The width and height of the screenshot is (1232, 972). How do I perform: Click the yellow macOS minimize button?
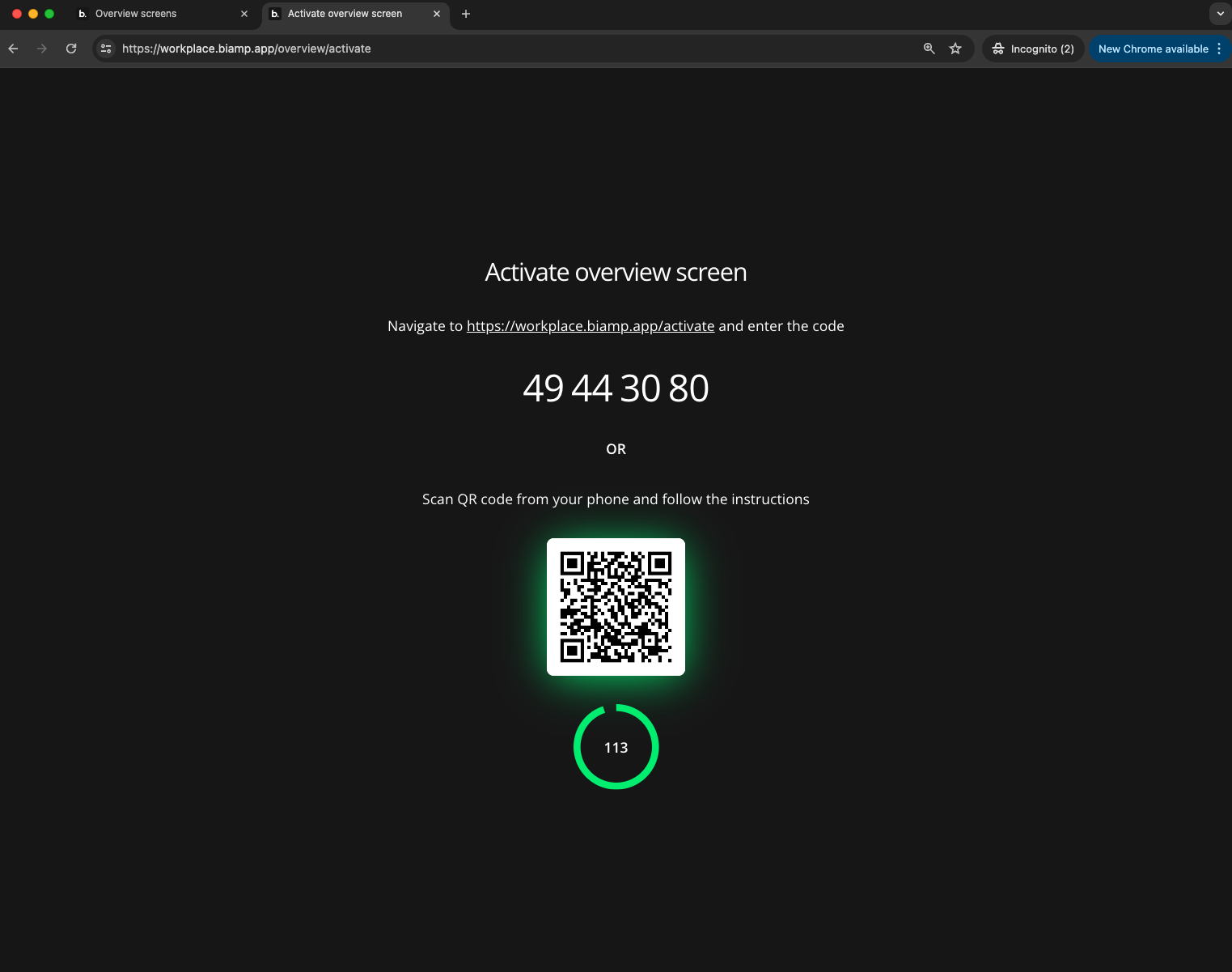pyautogui.click(x=33, y=14)
